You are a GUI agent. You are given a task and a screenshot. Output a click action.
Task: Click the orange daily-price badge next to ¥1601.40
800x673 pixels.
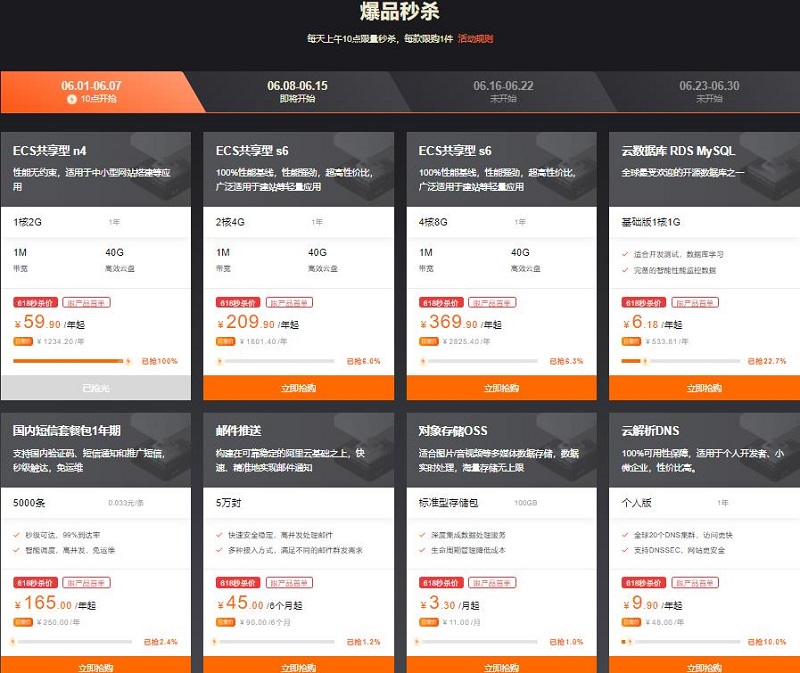(x=226, y=341)
